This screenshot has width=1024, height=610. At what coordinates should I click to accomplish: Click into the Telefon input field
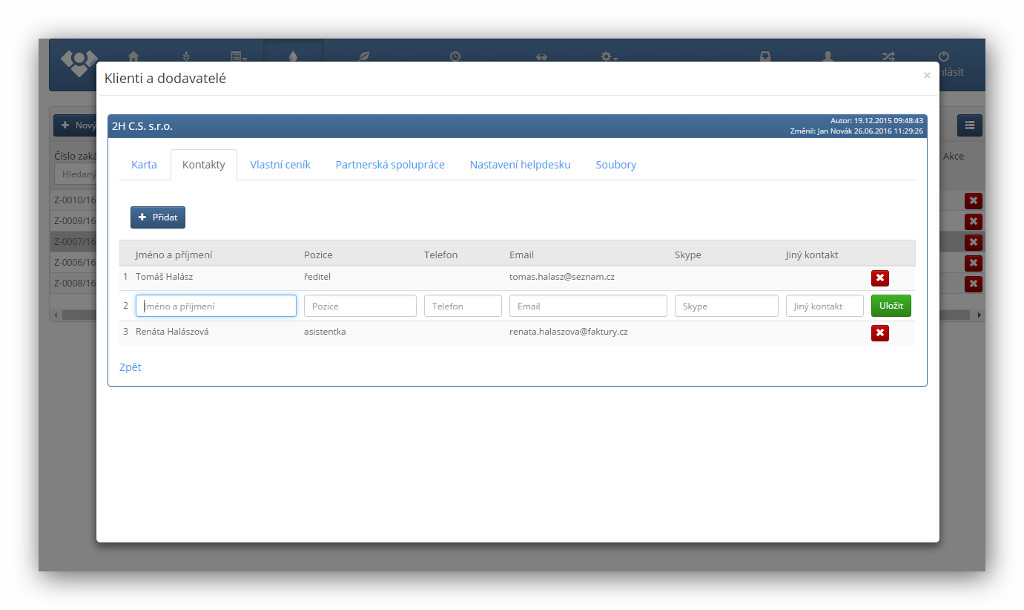(462, 306)
